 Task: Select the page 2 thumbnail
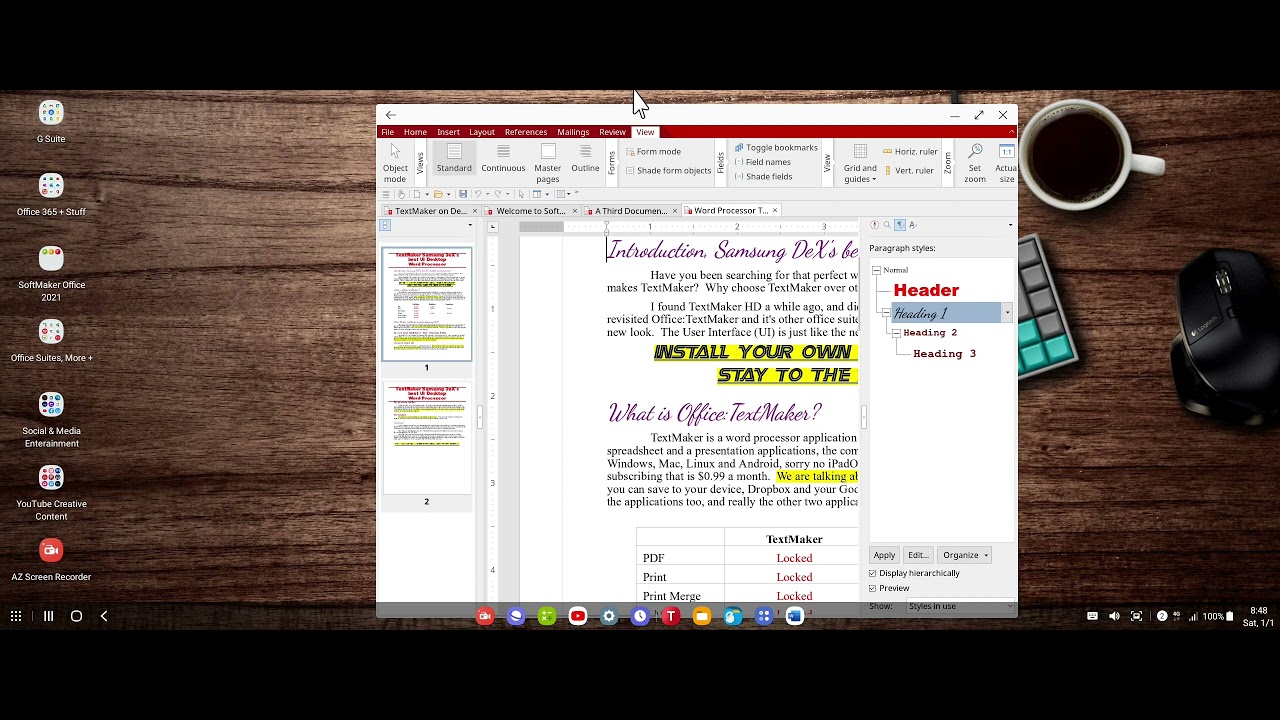click(x=426, y=438)
